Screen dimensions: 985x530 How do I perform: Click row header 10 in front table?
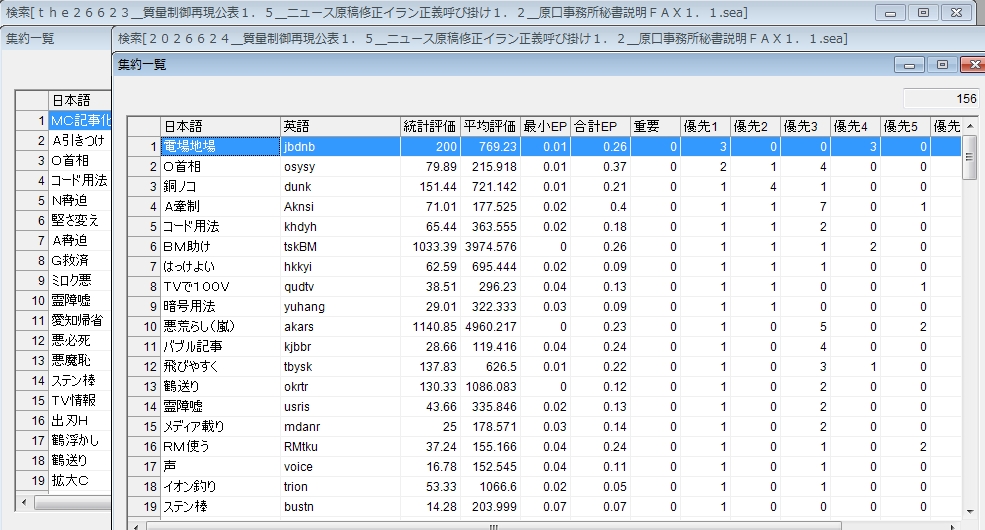tap(144, 327)
